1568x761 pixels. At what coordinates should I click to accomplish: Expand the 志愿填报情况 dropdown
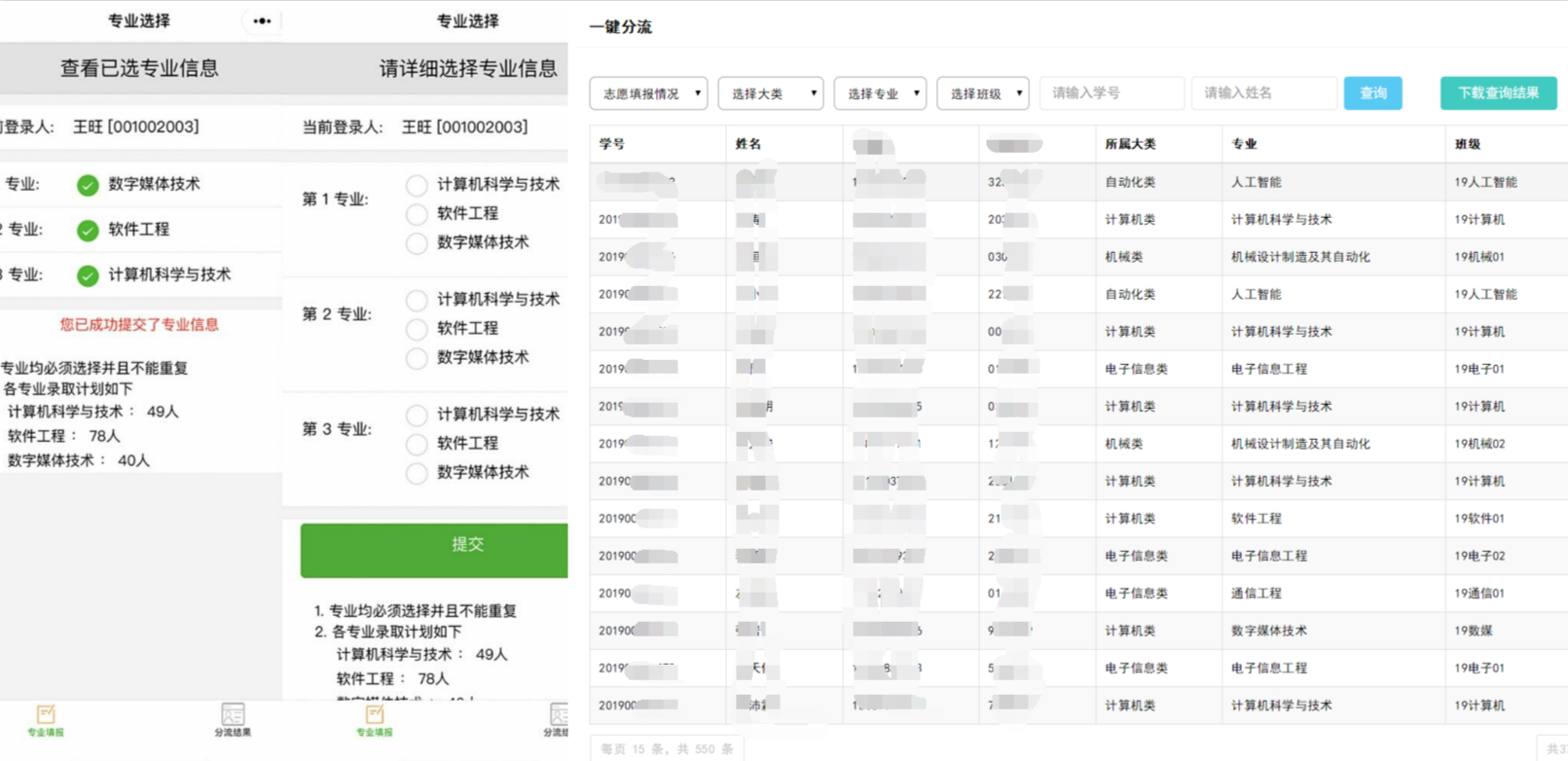point(648,93)
